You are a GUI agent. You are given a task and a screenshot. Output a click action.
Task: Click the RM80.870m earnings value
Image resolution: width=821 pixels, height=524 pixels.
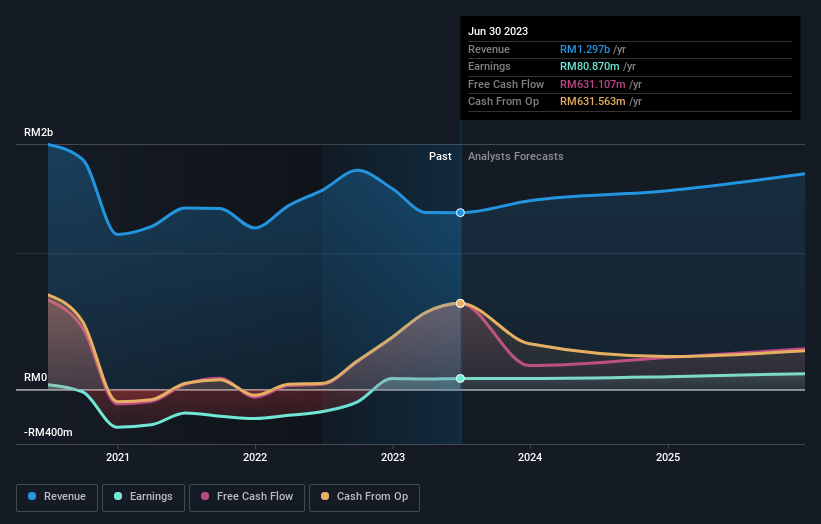click(x=590, y=66)
